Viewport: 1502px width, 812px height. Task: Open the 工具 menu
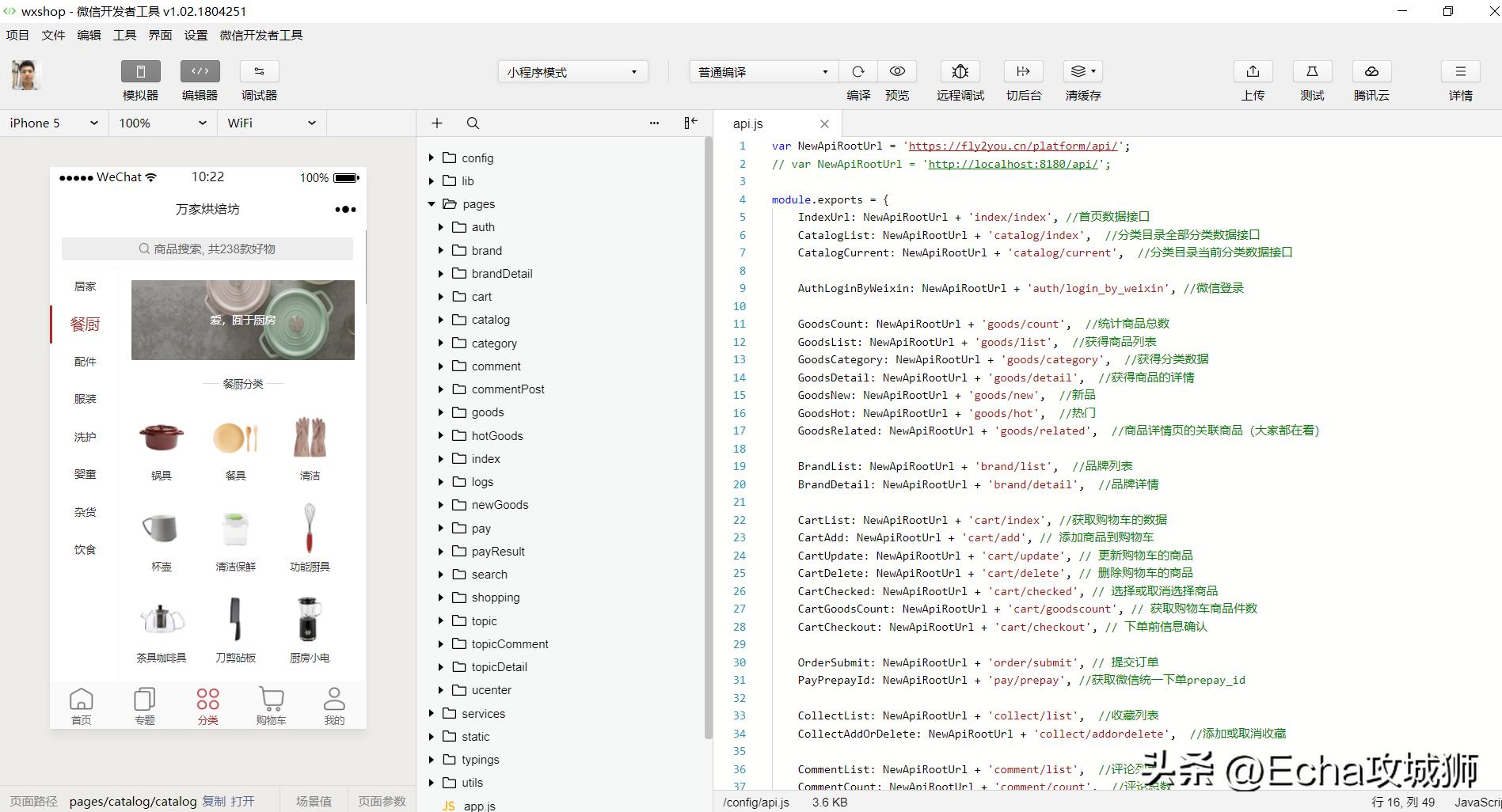pos(124,35)
